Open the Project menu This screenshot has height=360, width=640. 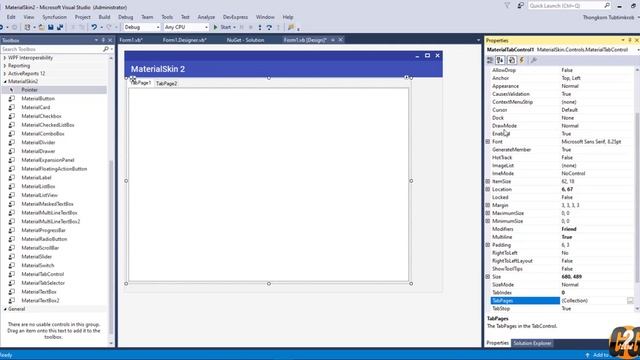coord(82,17)
